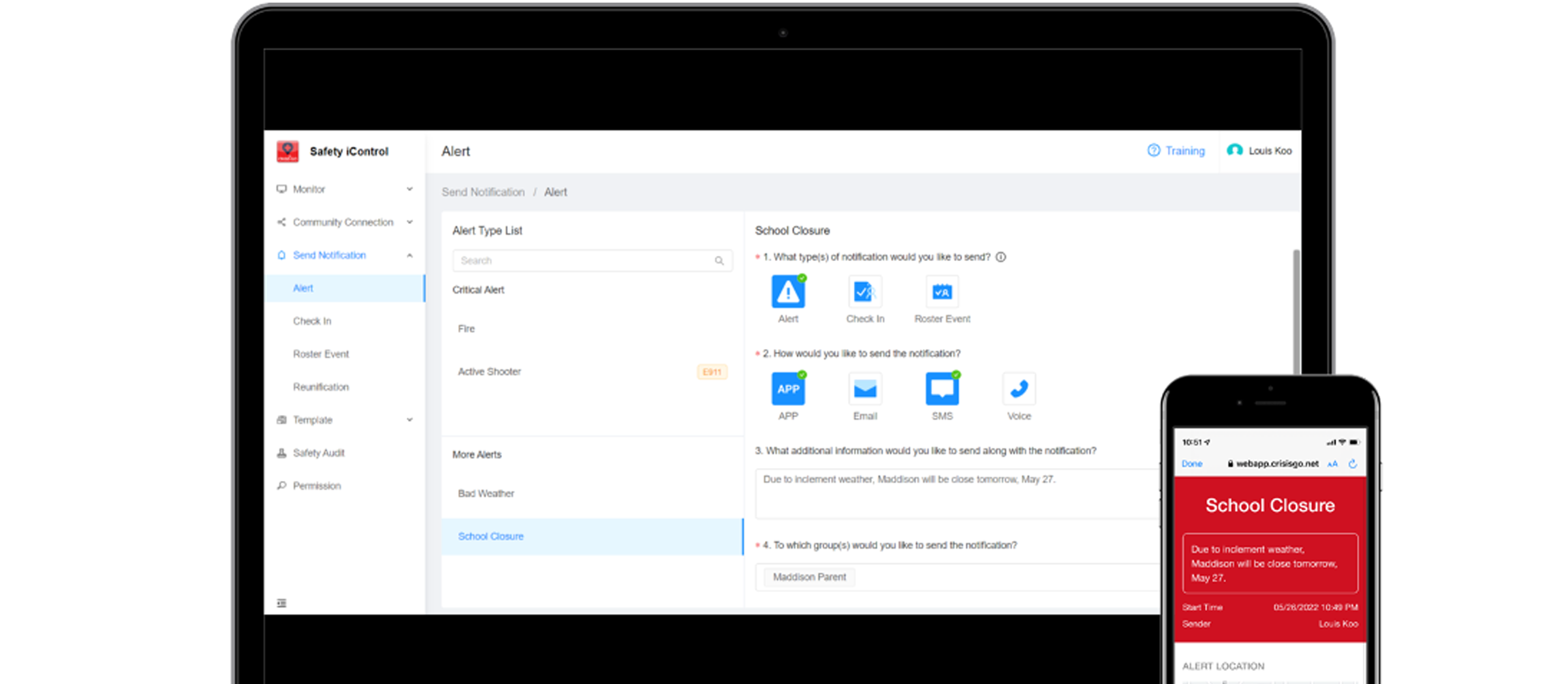Choose the Roster Event notification type icon
Screen dimensions: 1568x684
tap(941, 292)
